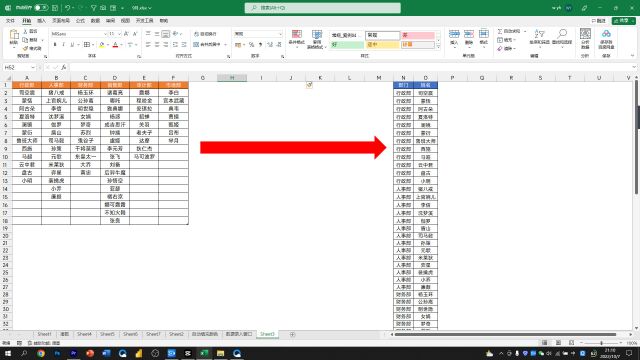Viewport: 640px width, 360px height.
Task: Switch to the Sheet4 worksheet tab
Action: (84, 334)
